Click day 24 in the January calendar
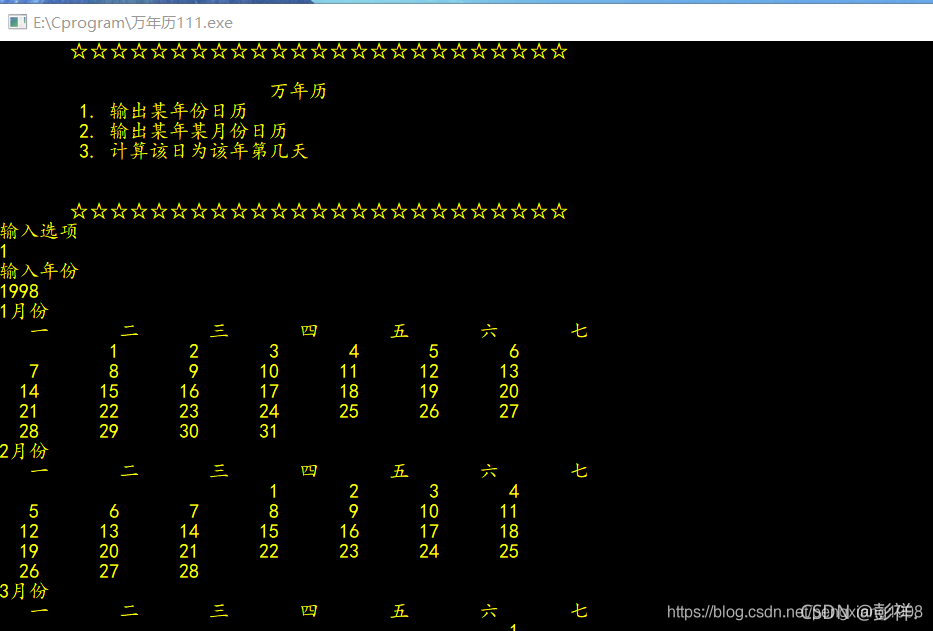This screenshot has height=631, width=933. [x=269, y=411]
